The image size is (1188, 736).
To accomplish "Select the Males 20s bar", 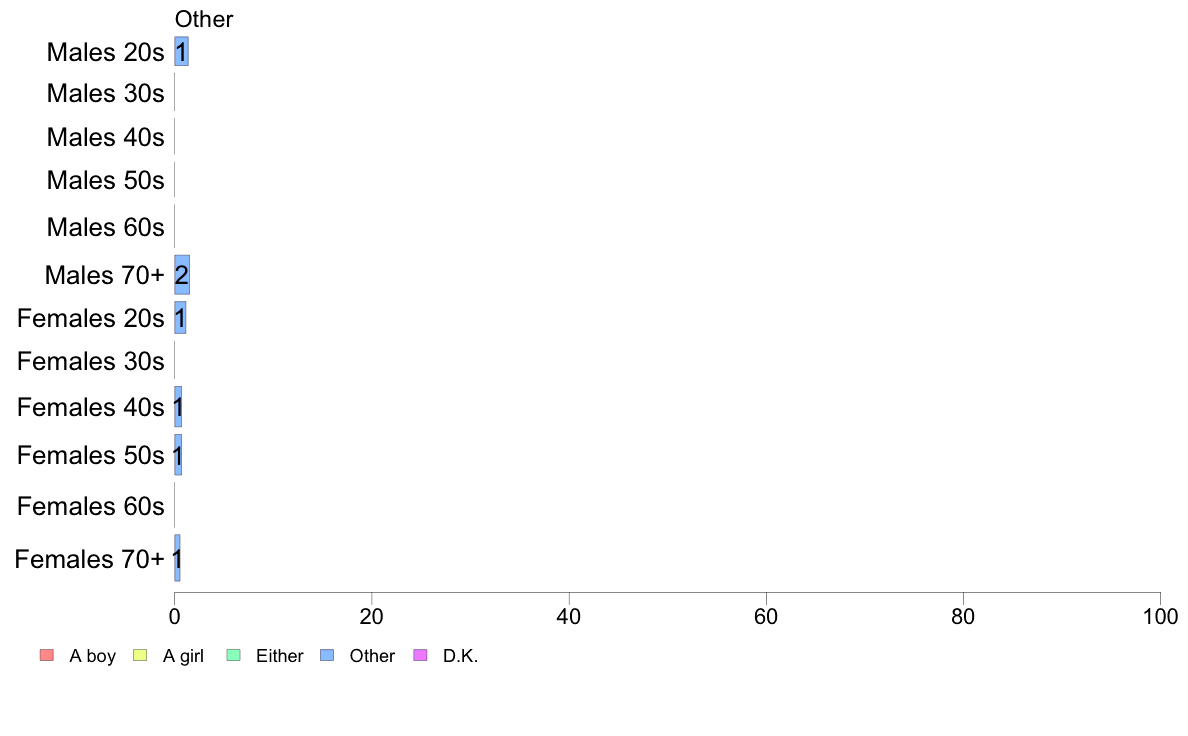I will click(181, 52).
